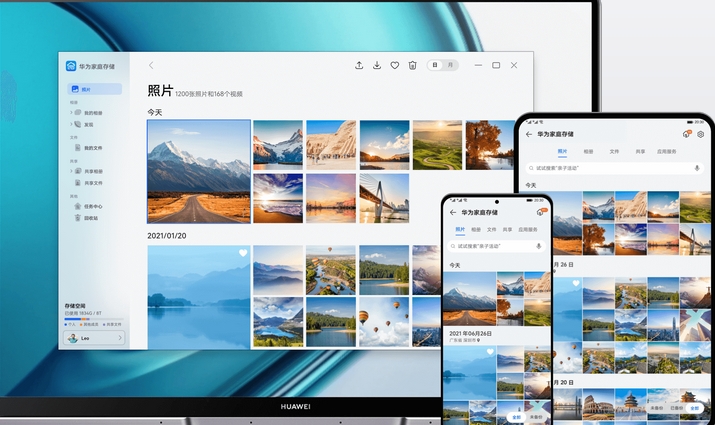
Task: Open the large mountain road photo on laptop
Action: [x=199, y=171]
